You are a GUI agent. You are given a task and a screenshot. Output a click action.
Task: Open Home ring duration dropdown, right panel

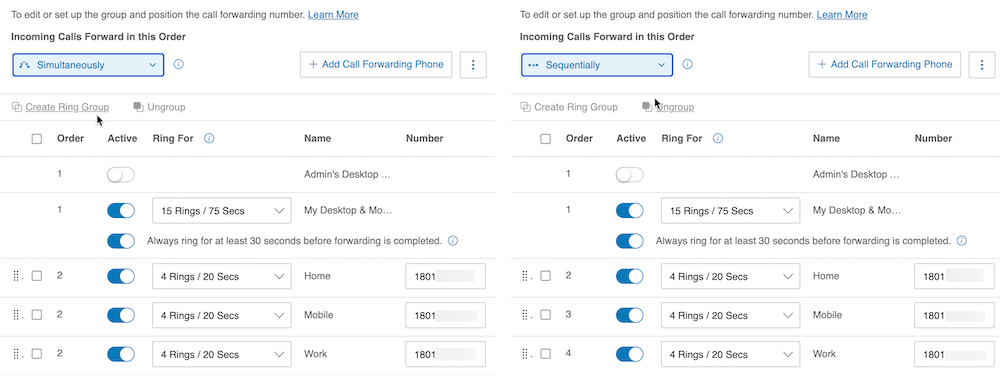click(731, 276)
